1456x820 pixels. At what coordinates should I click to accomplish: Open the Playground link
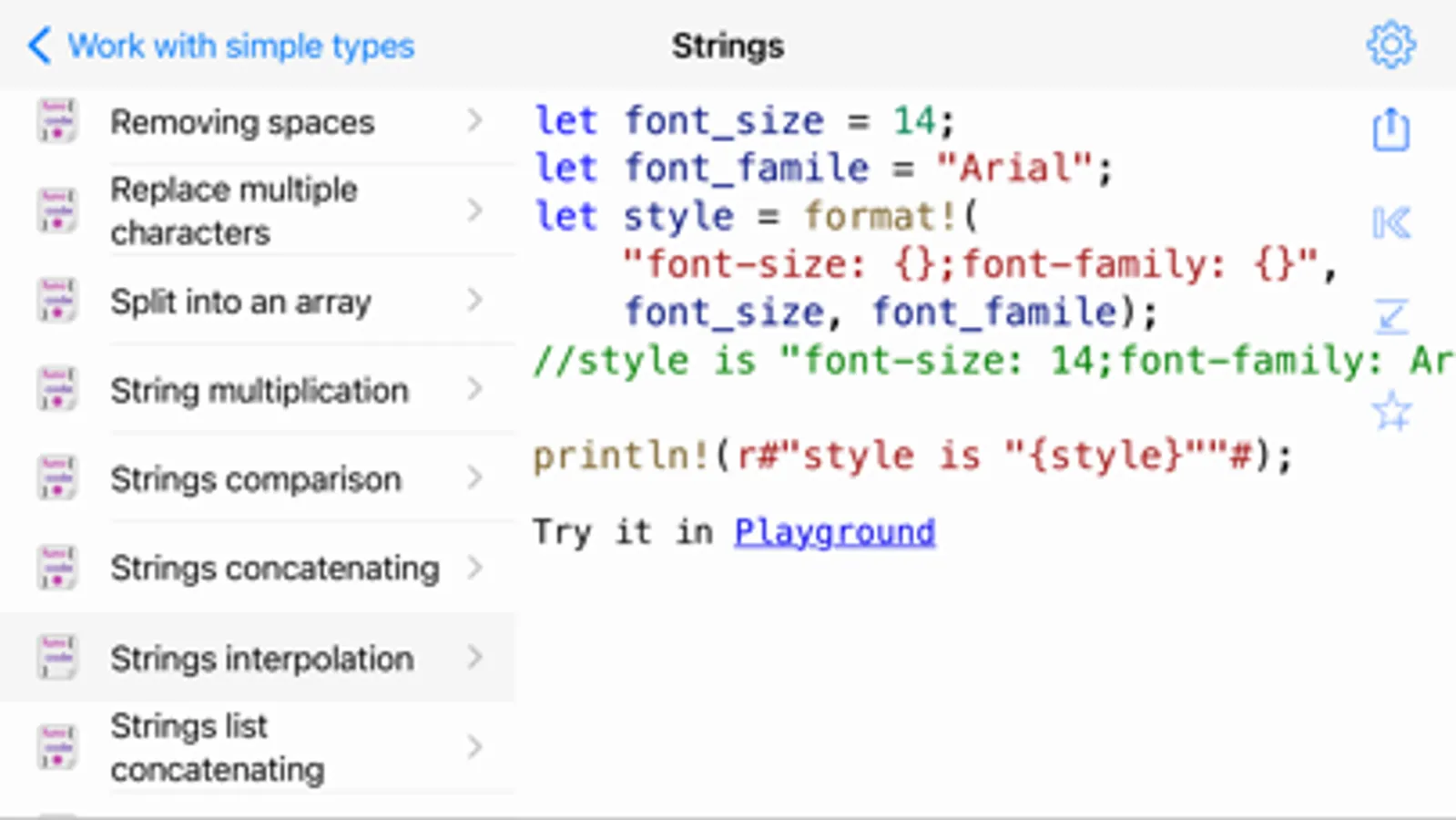pos(834,531)
